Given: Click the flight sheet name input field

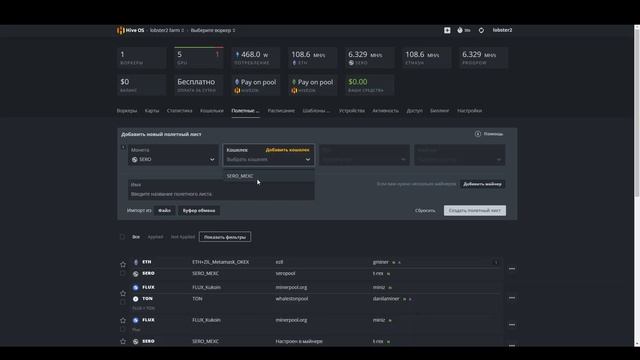Looking at the screenshot, I should [x=221, y=190].
